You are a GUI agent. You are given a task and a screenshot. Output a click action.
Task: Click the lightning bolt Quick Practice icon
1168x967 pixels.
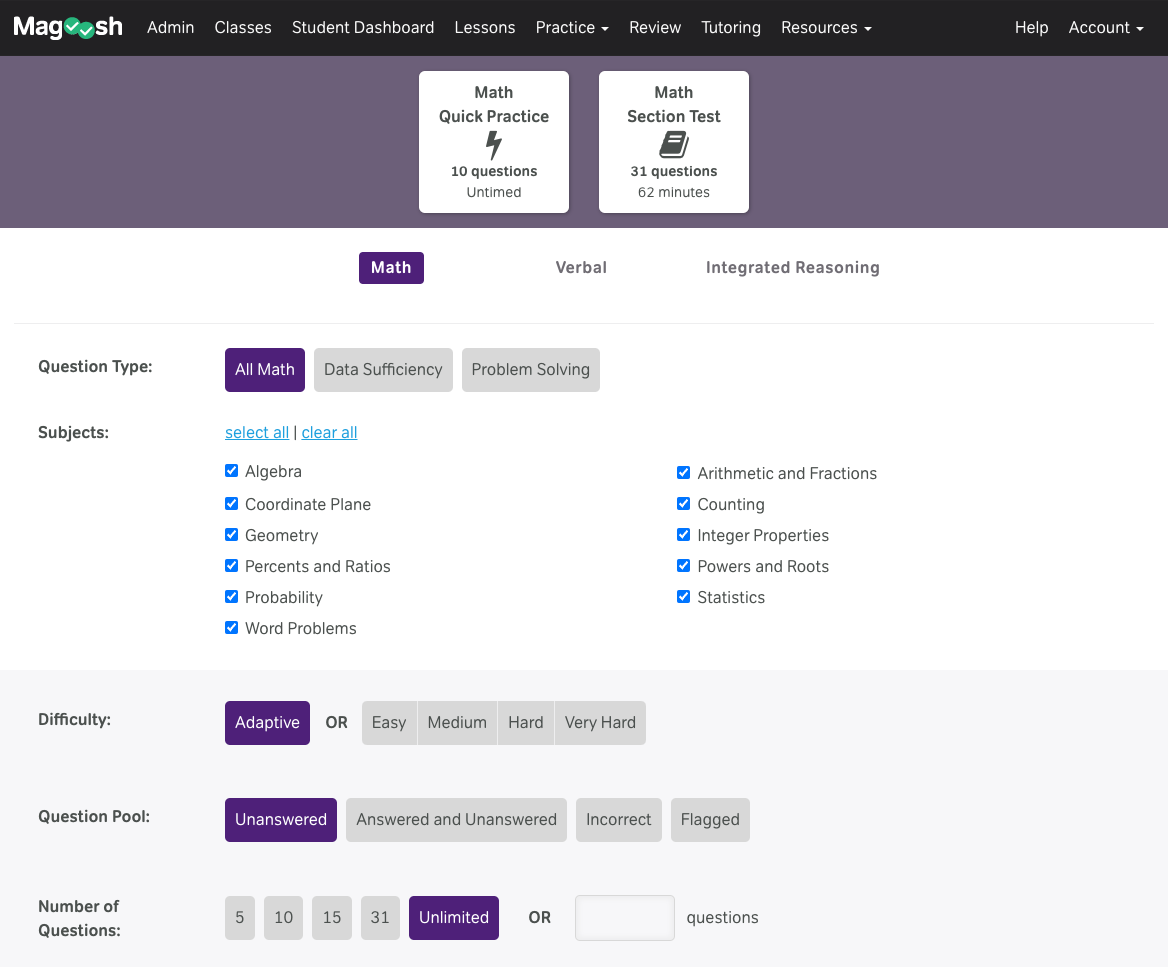tap(493, 145)
